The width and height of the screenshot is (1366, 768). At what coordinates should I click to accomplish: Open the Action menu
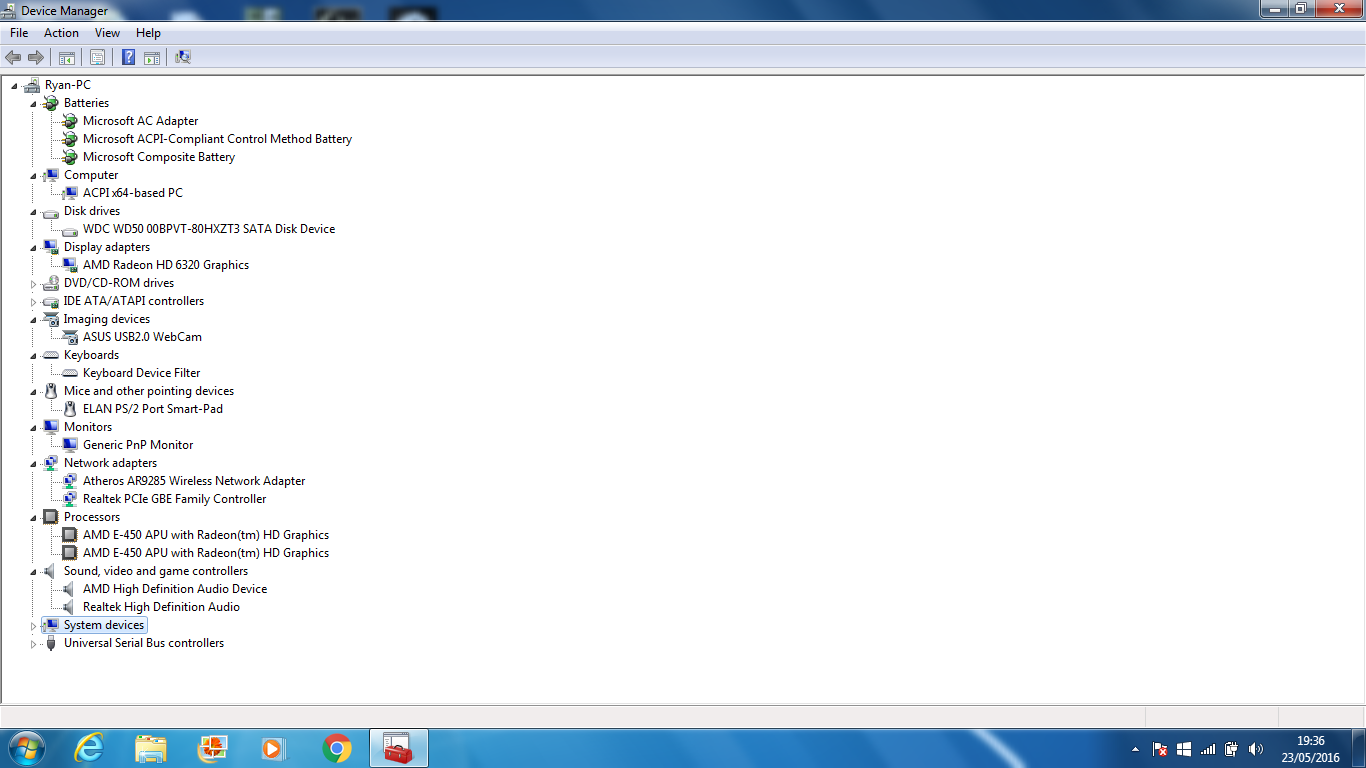(x=61, y=33)
